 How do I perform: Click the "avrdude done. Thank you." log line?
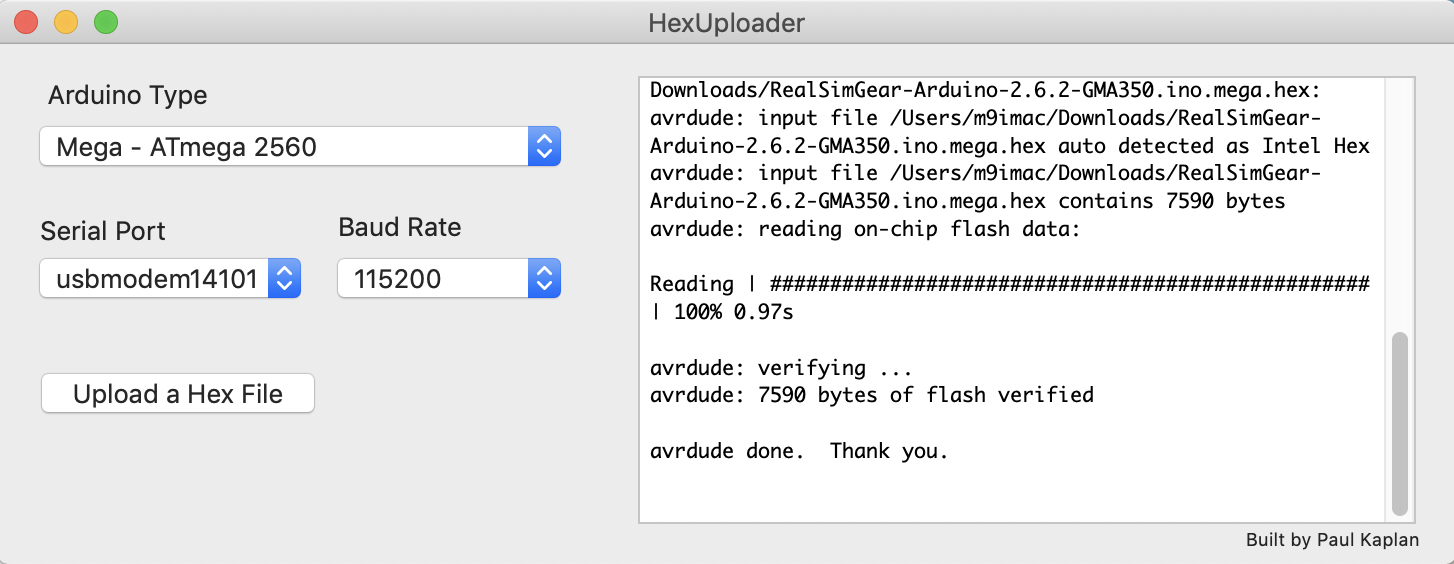[798, 451]
